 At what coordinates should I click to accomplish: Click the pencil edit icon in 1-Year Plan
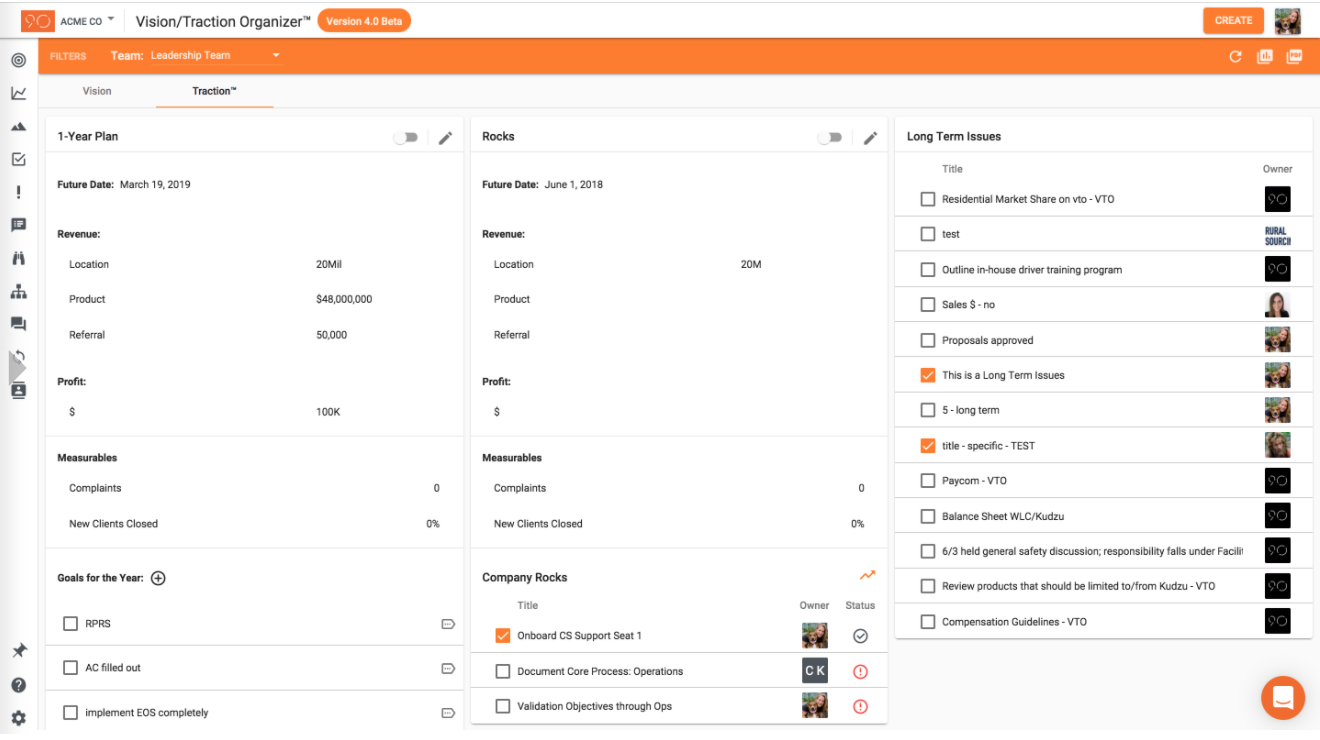pos(445,138)
